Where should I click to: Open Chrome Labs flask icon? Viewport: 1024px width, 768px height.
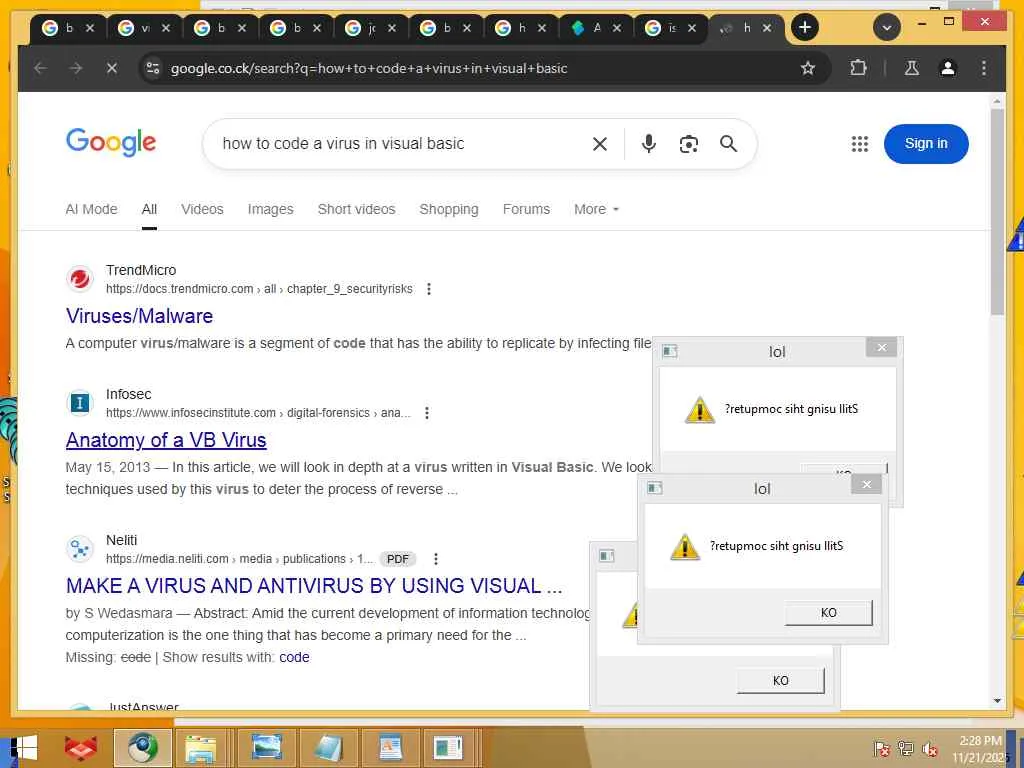(x=912, y=68)
